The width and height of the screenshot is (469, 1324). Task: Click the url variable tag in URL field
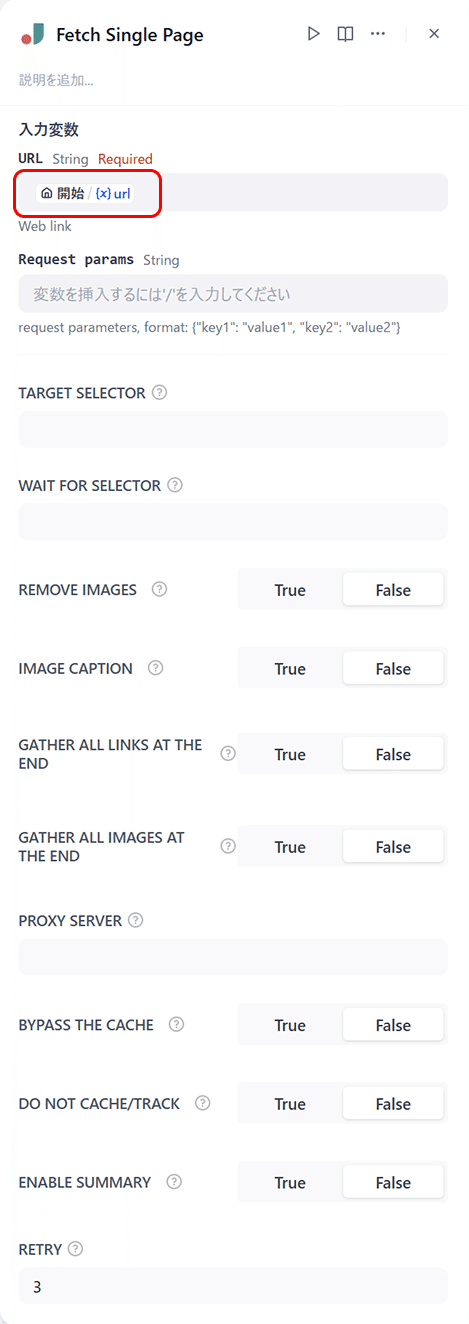113,193
